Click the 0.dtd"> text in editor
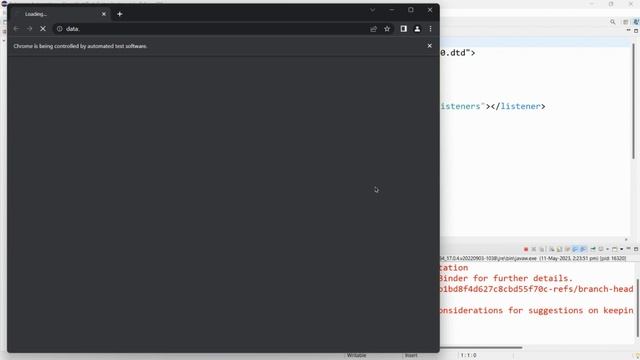The height and width of the screenshot is (360, 640). (458, 53)
